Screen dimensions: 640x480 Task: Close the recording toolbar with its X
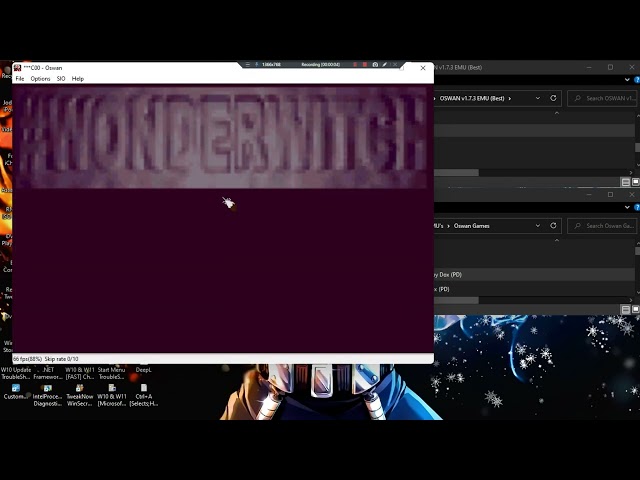[x=395, y=64]
